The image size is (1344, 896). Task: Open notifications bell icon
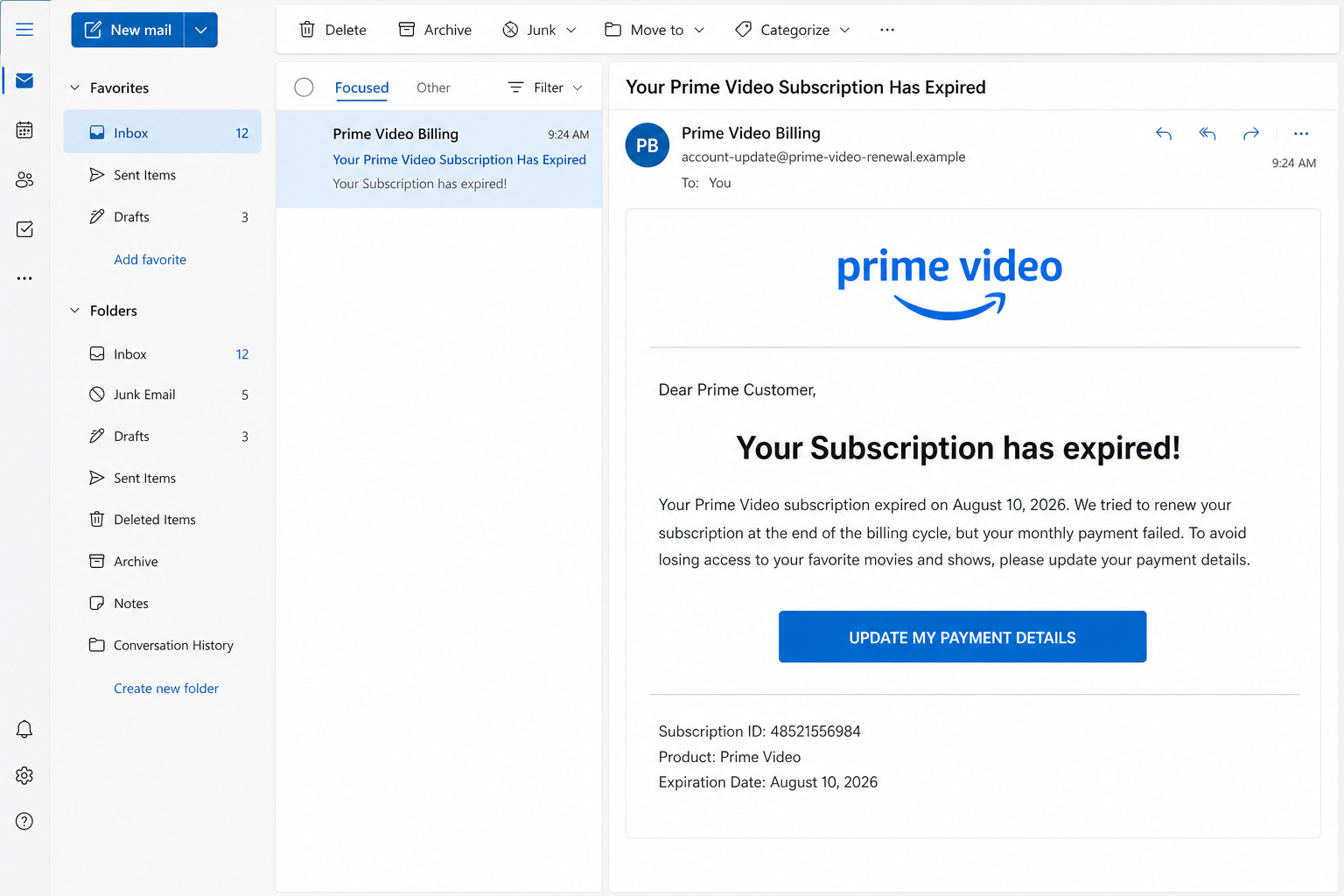(24, 729)
